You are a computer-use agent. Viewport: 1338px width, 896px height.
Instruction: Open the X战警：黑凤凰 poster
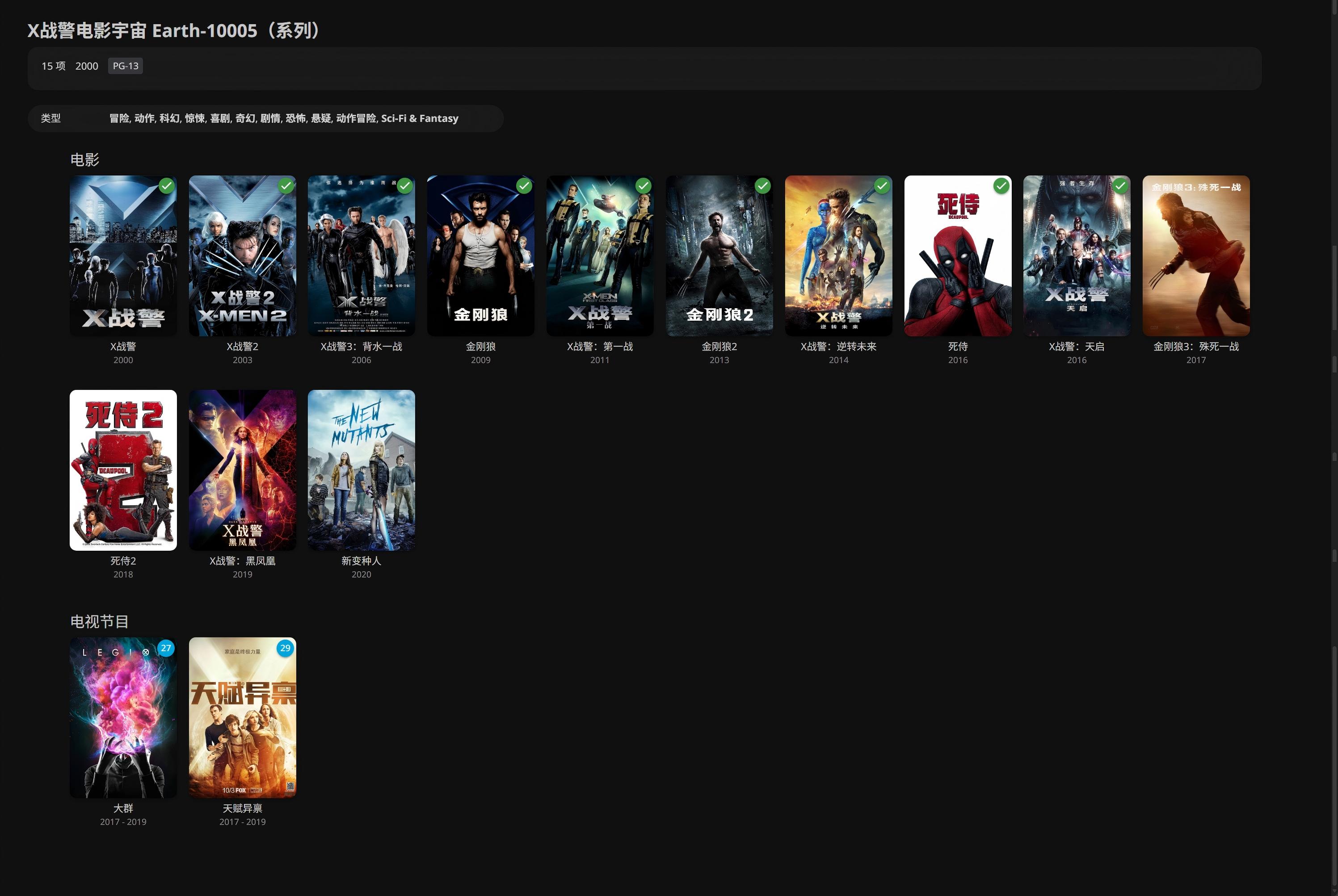pos(242,470)
